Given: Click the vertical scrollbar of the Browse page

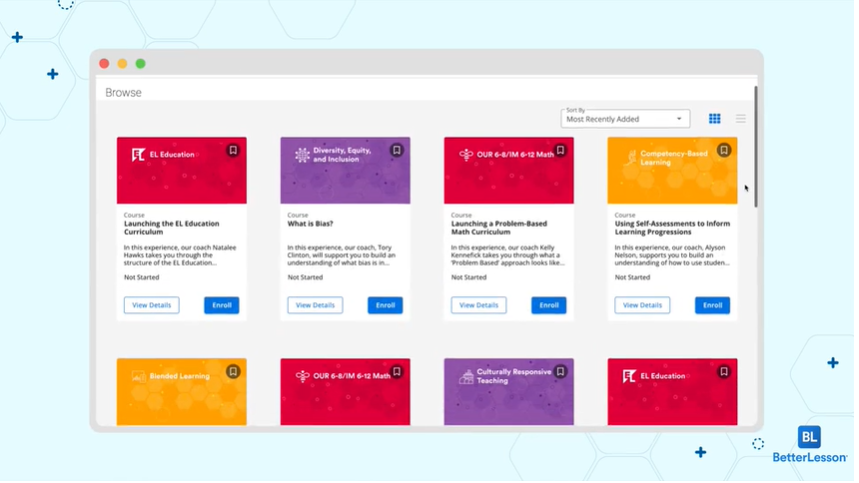Looking at the screenshot, I should click(760, 148).
